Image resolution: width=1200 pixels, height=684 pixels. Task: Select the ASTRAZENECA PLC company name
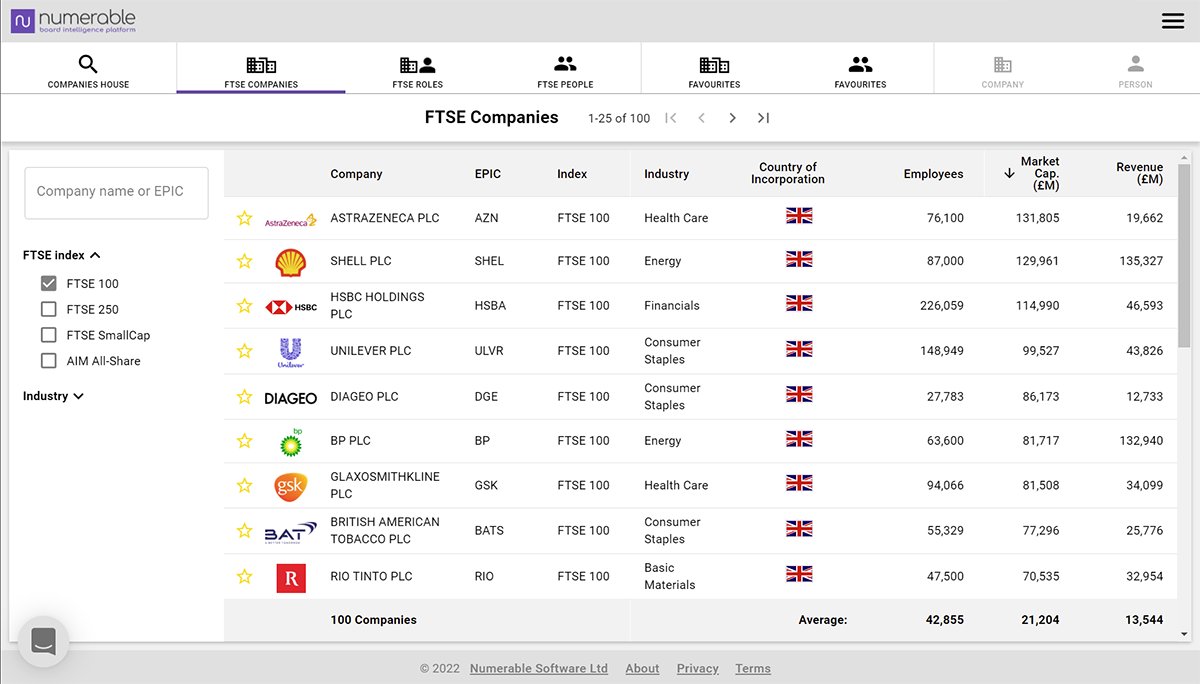pos(385,218)
